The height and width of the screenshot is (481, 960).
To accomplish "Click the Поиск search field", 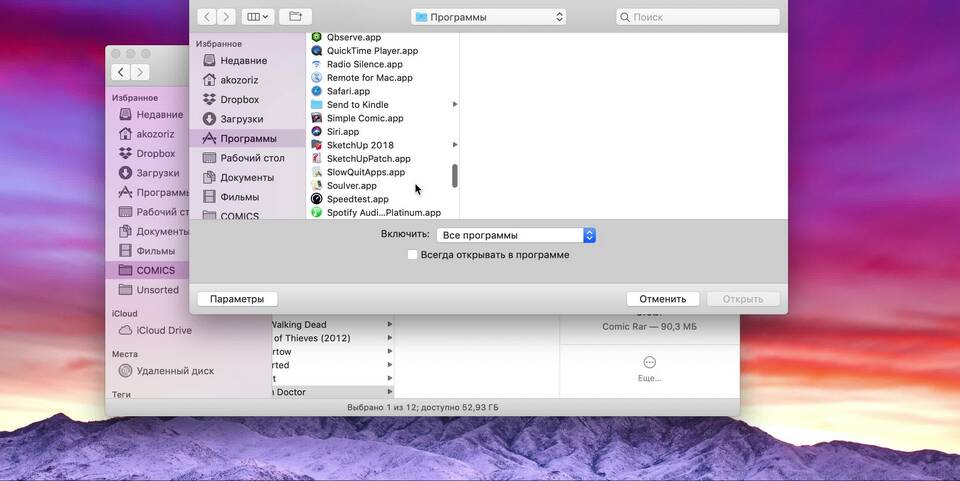I will 698,17.
